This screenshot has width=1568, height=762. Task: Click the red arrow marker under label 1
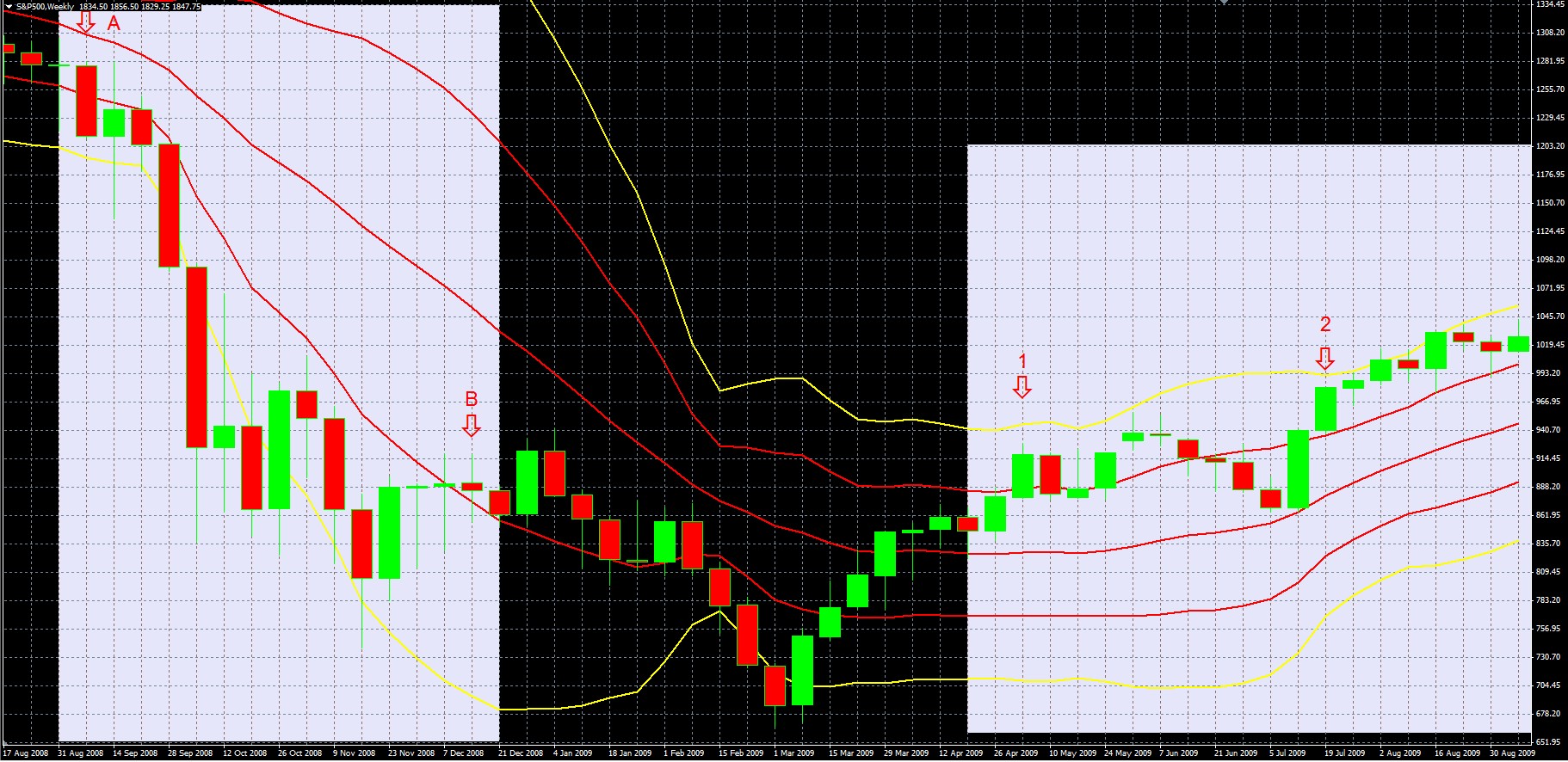pos(1022,387)
